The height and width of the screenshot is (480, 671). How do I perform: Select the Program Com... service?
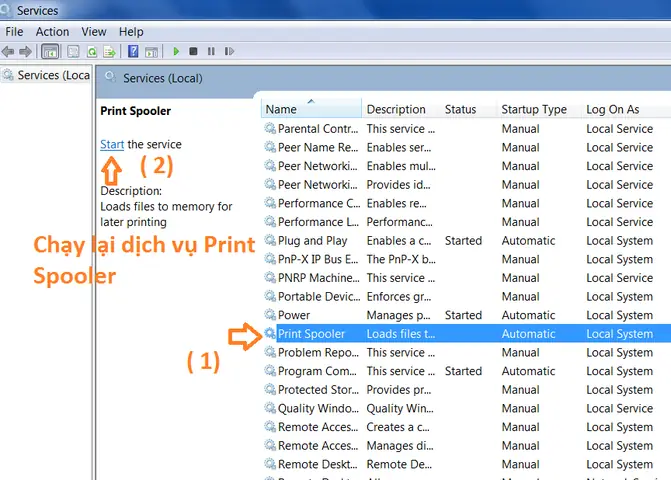click(466, 371)
